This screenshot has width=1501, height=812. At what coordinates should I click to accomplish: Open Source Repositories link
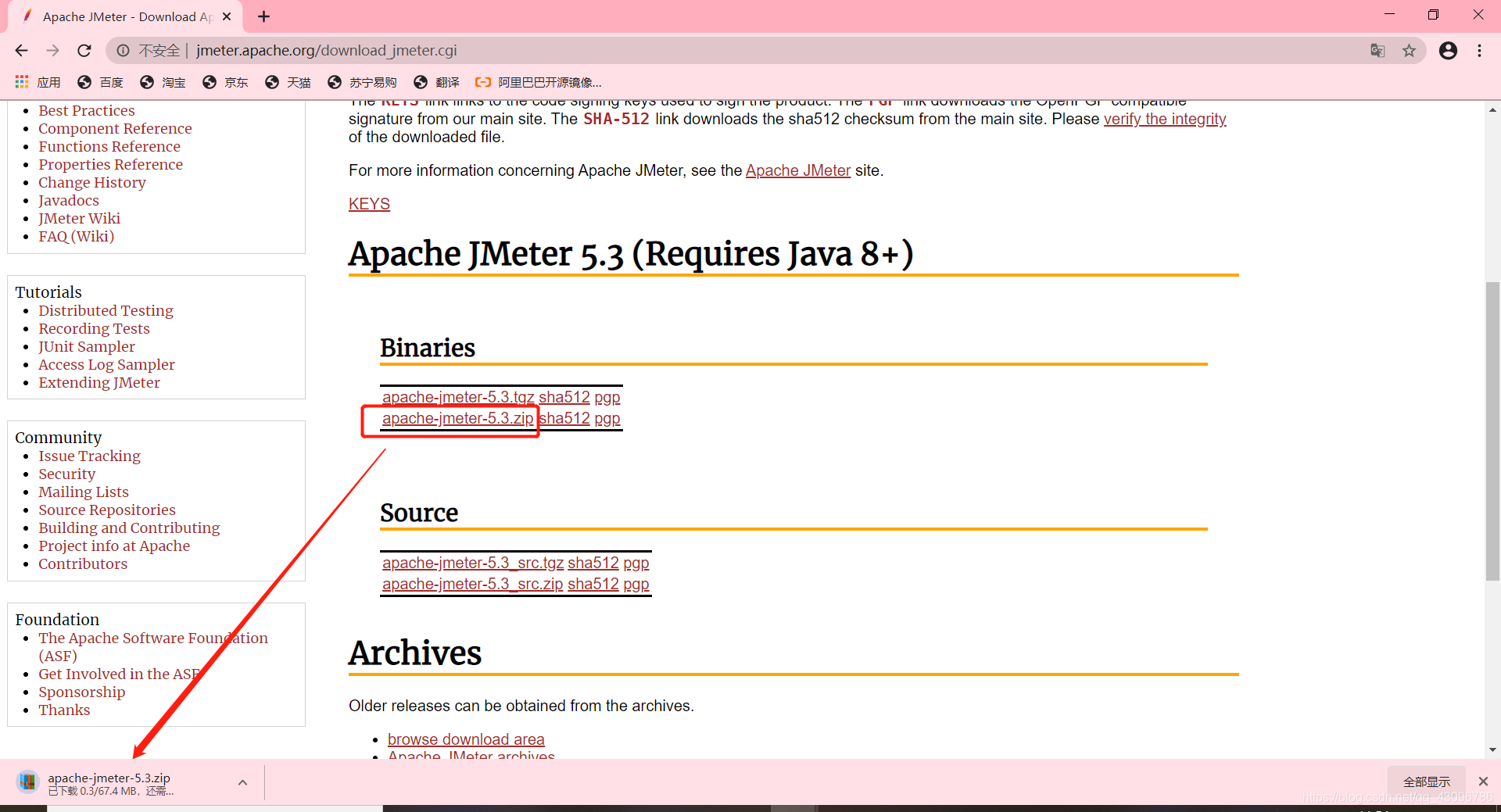[x=107, y=510]
